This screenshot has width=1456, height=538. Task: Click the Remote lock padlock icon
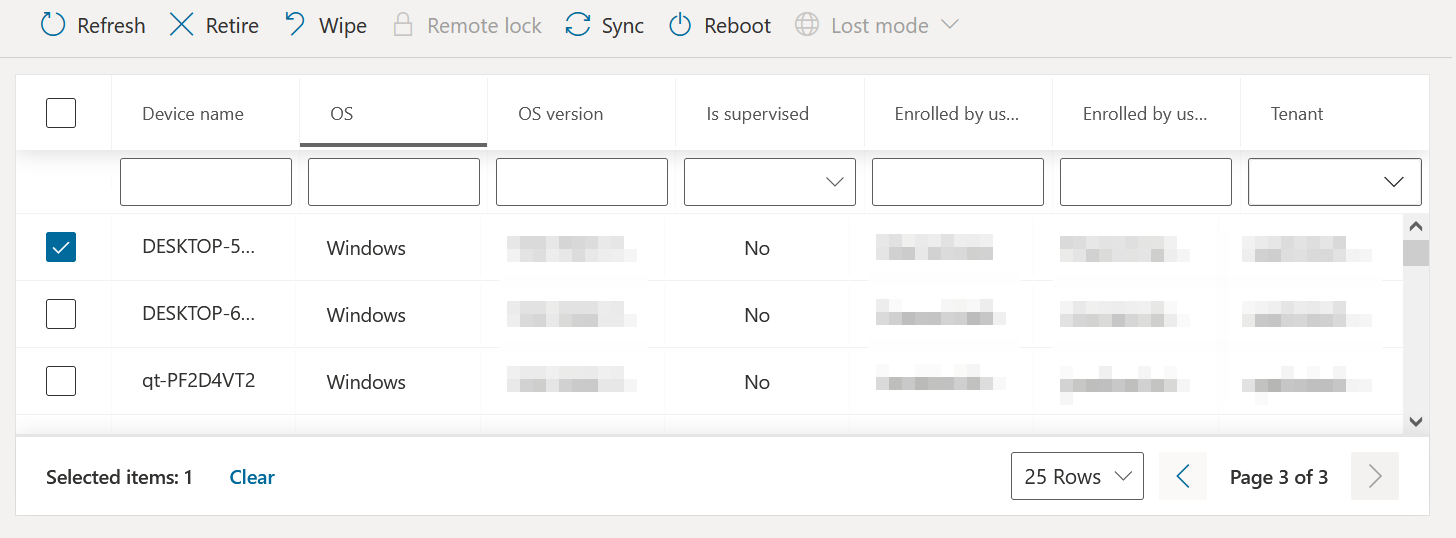(x=403, y=25)
